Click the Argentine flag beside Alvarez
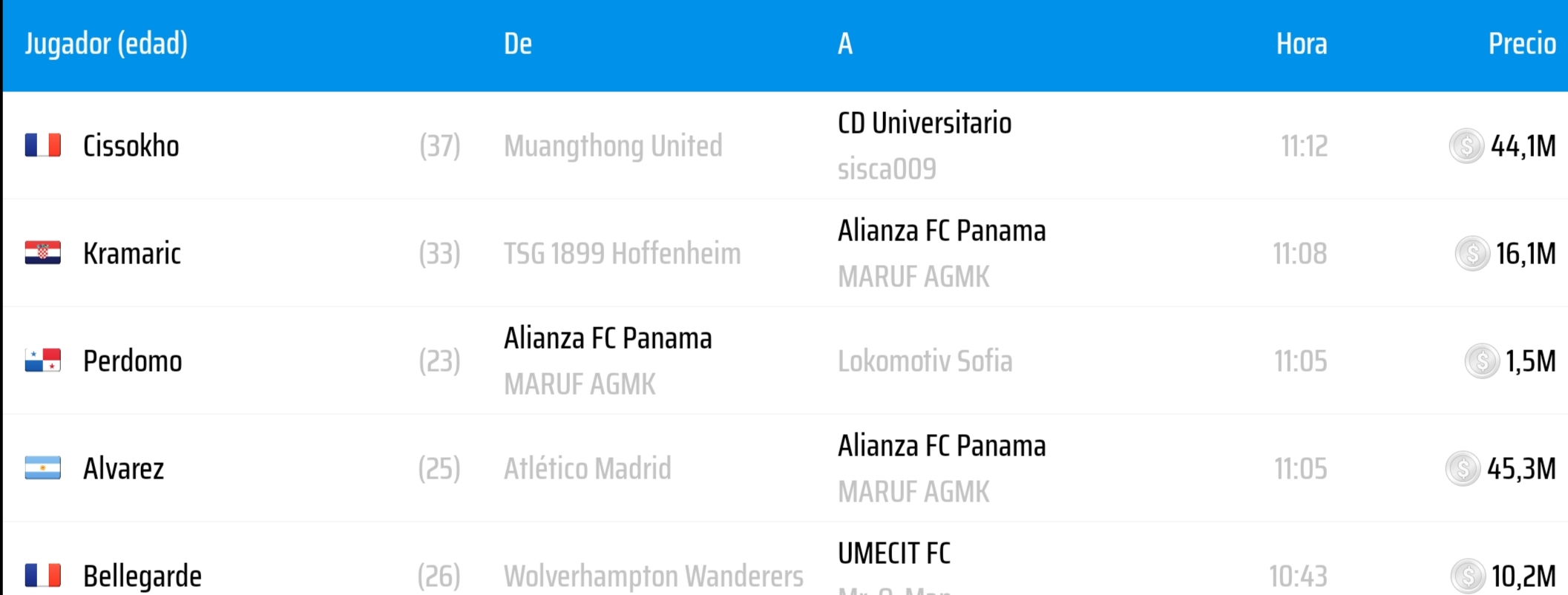This screenshot has height=595, width=1568. coord(43,468)
